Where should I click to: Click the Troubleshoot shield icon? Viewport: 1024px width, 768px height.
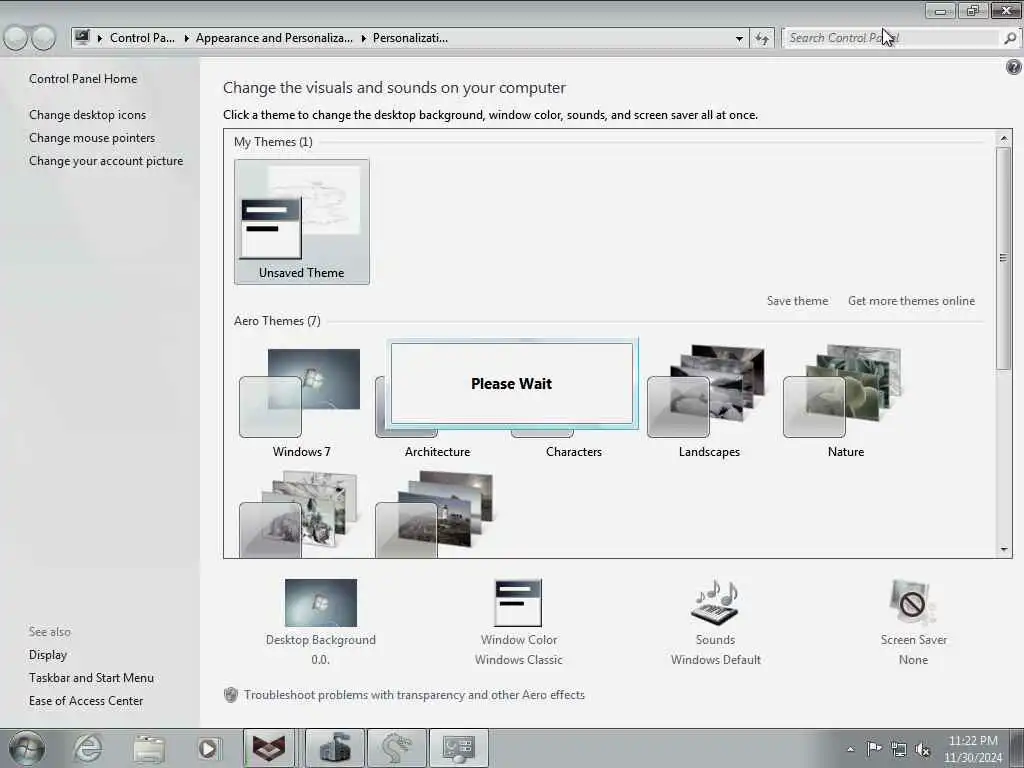pyautogui.click(x=231, y=695)
